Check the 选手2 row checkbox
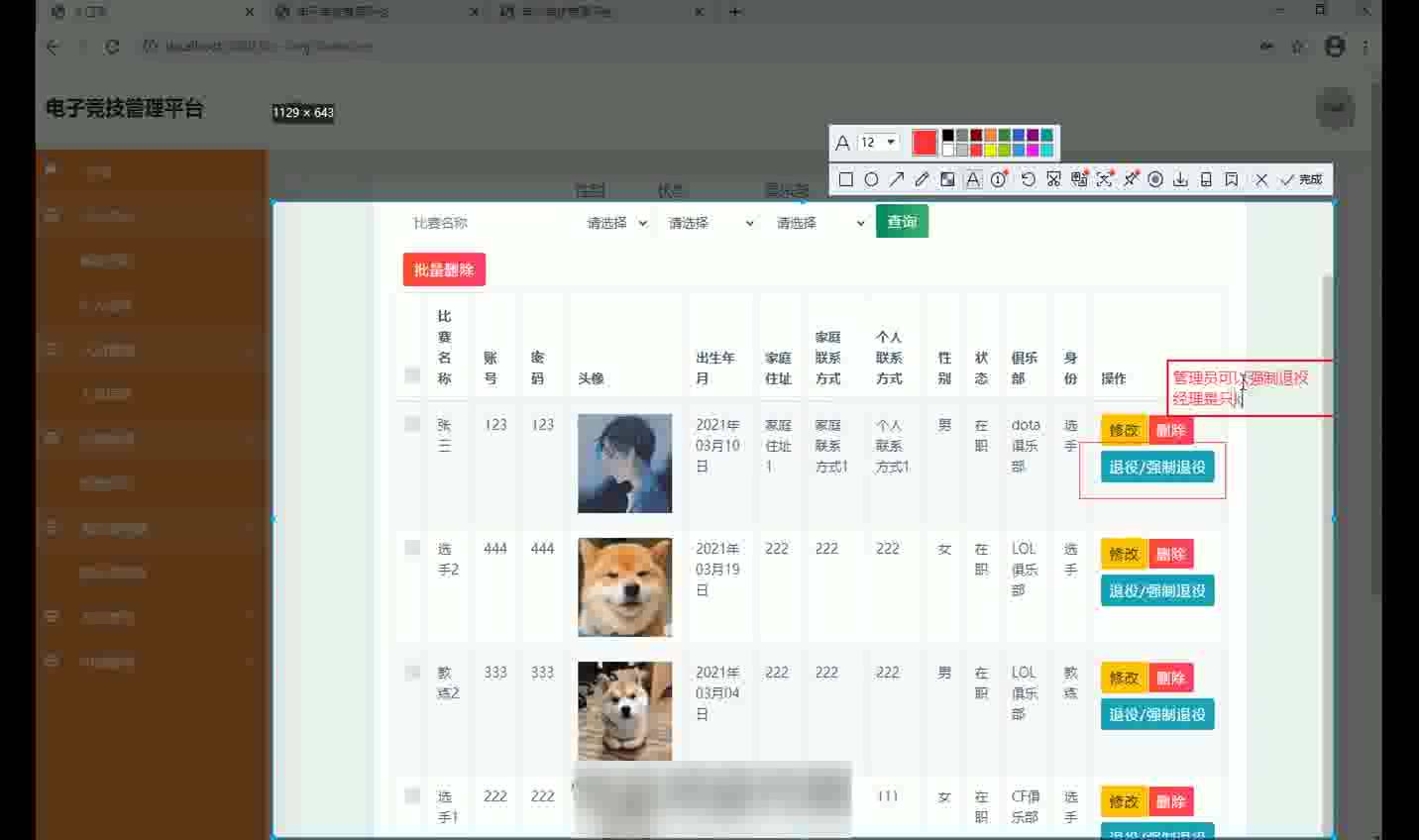Viewport: 1419px width, 840px height. (412, 548)
